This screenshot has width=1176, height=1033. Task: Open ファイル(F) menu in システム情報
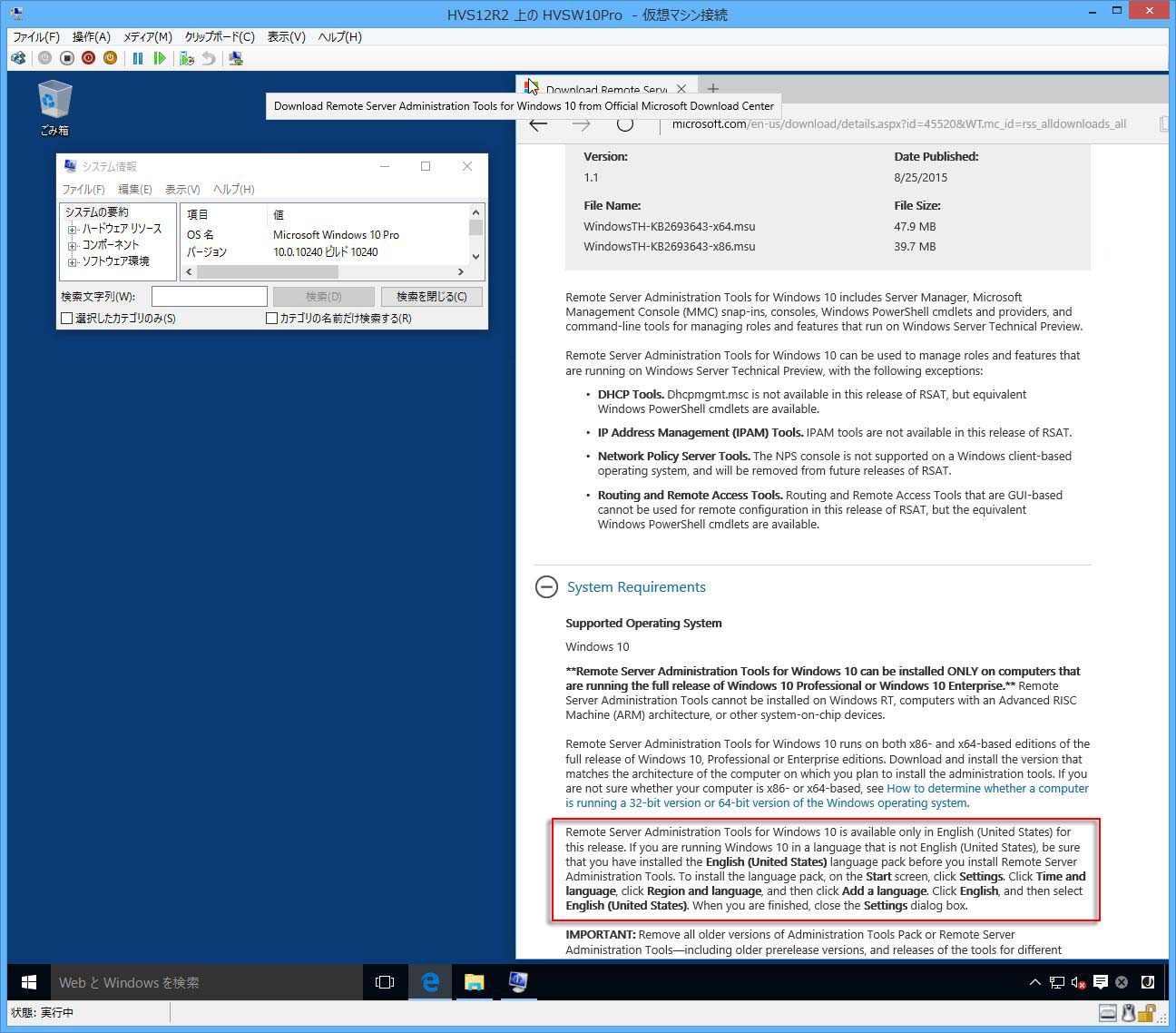pos(83,190)
